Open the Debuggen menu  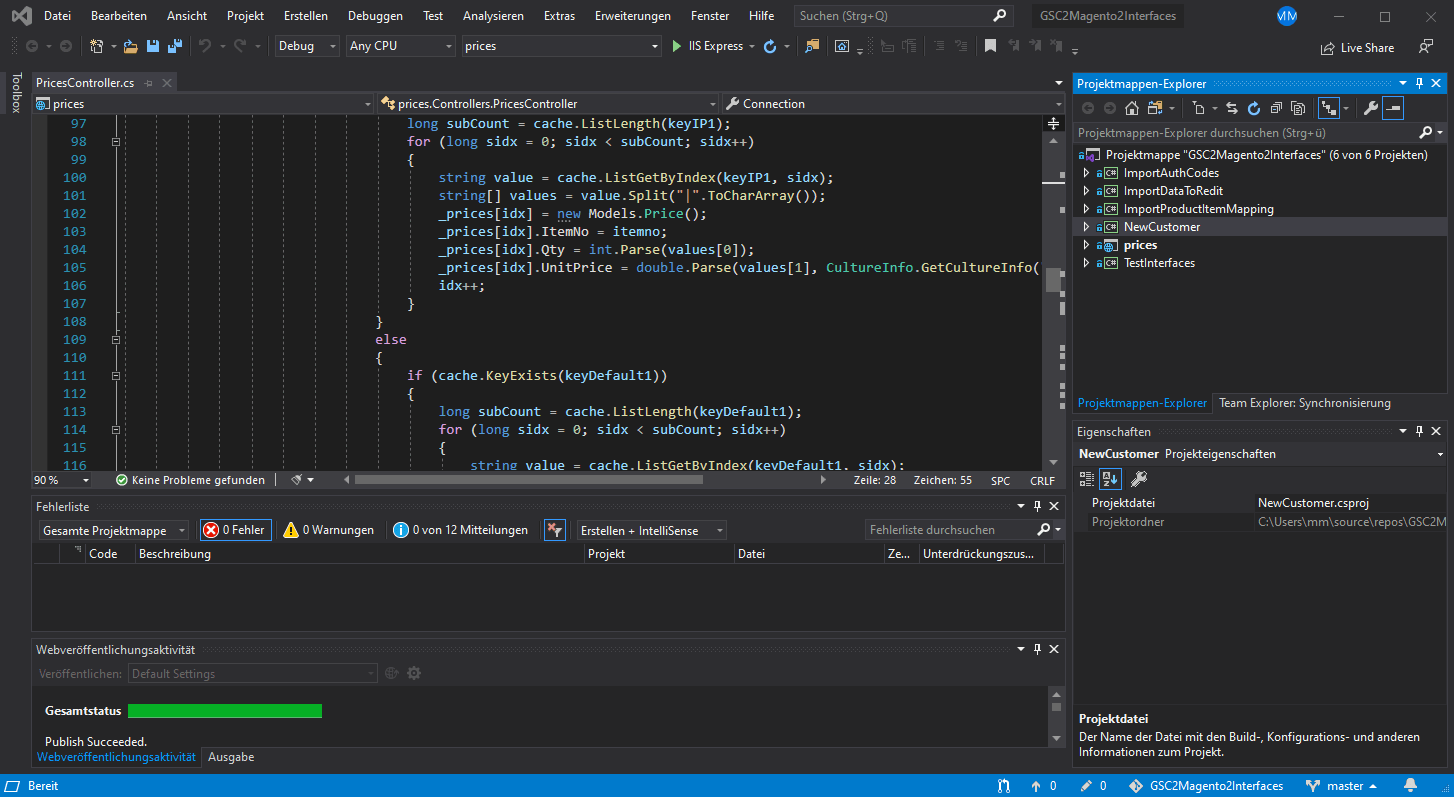(x=375, y=16)
